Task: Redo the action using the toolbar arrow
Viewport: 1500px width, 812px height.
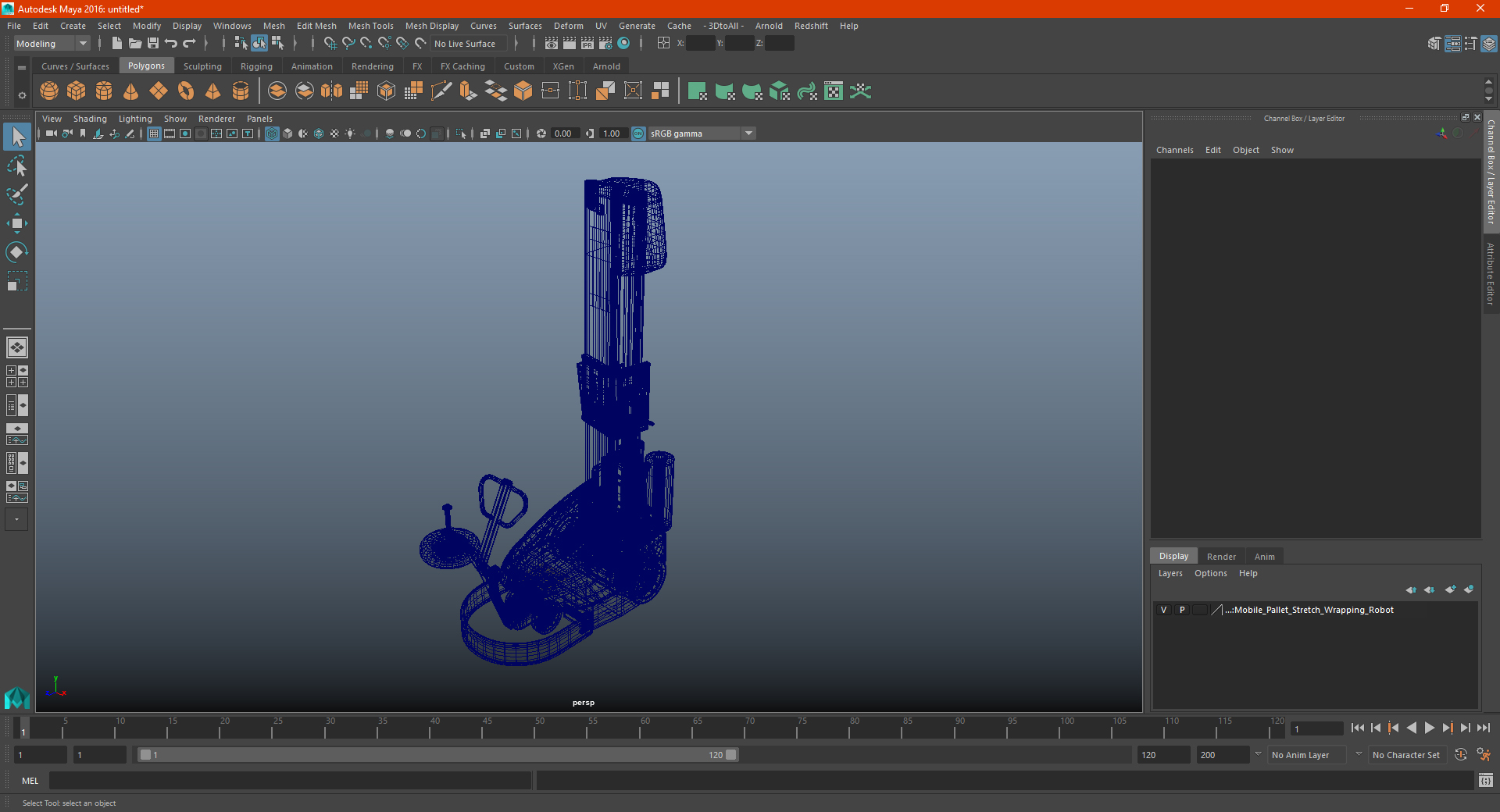Action: point(189,44)
